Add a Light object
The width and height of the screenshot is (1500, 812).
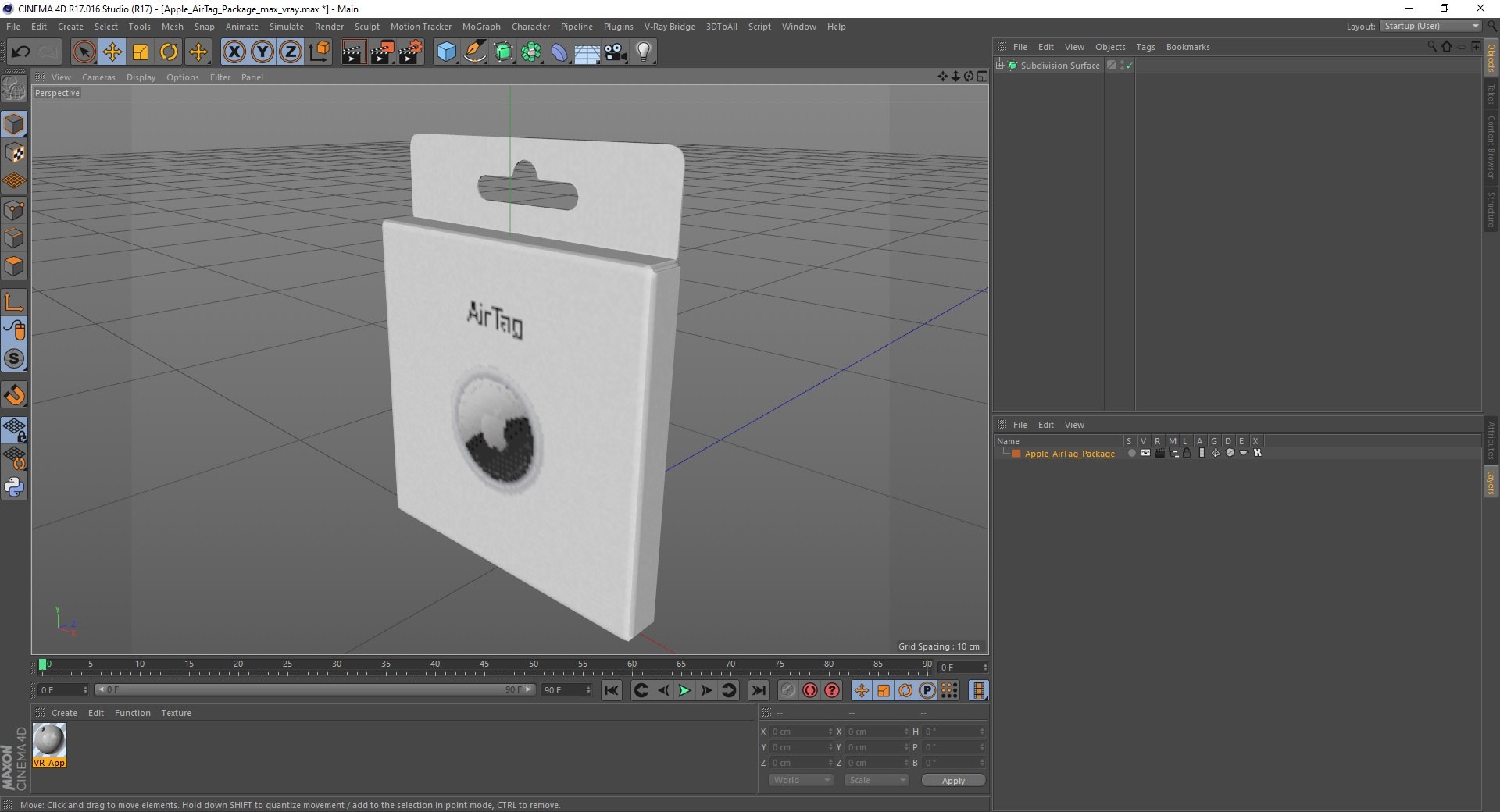pos(644,52)
